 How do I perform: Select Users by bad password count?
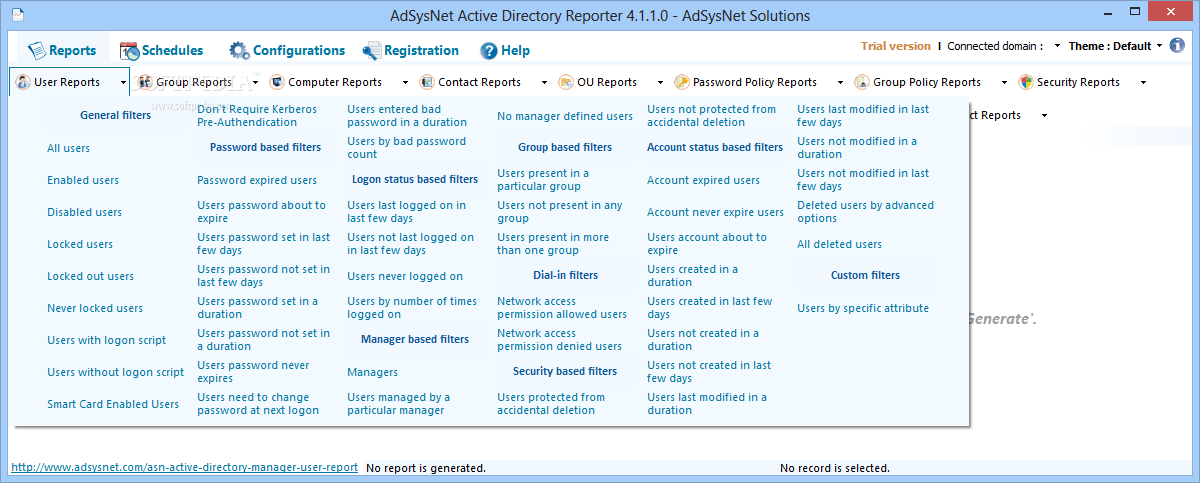click(406, 148)
